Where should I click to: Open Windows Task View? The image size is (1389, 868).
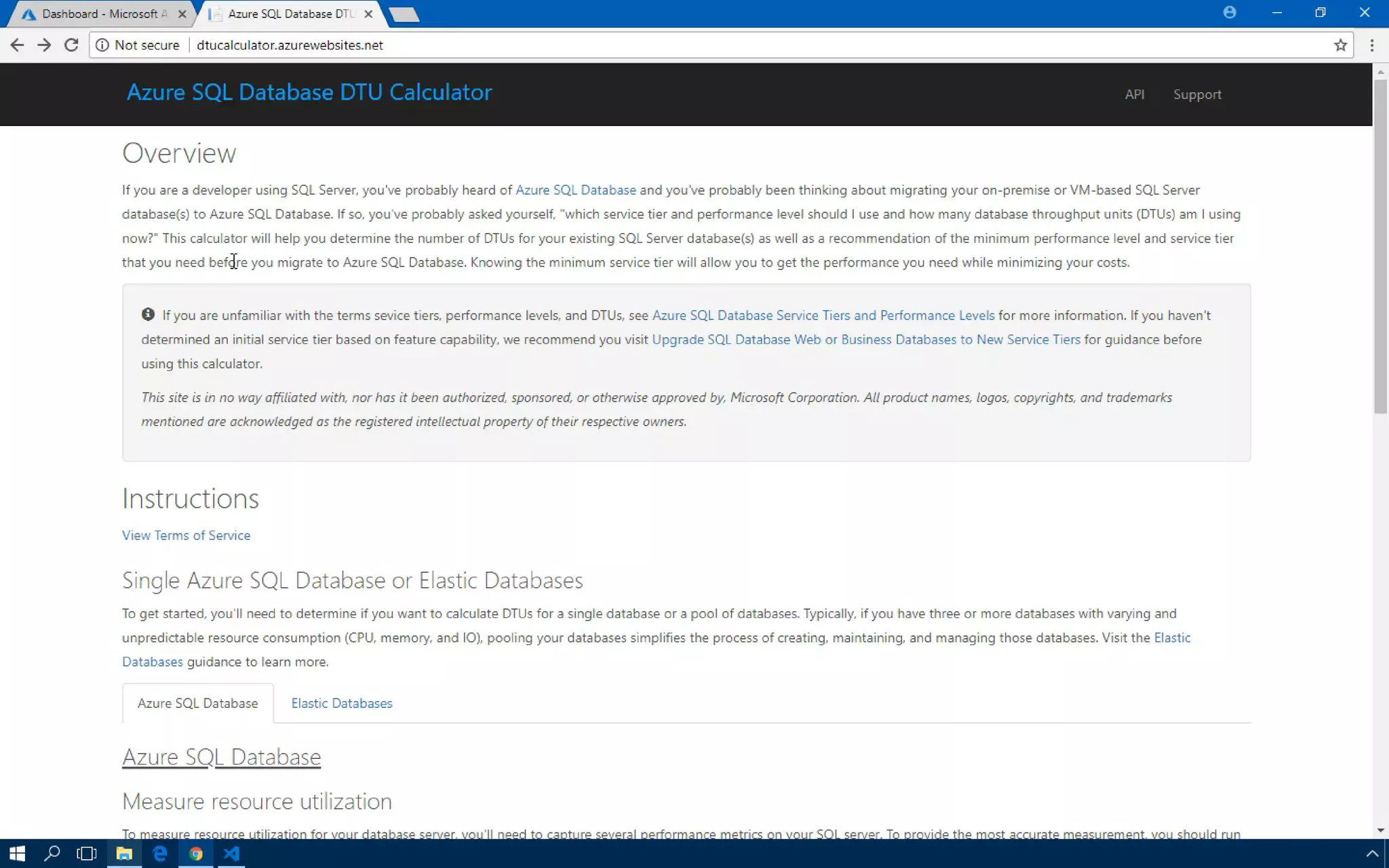pyautogui.click(x=87, y=853)
